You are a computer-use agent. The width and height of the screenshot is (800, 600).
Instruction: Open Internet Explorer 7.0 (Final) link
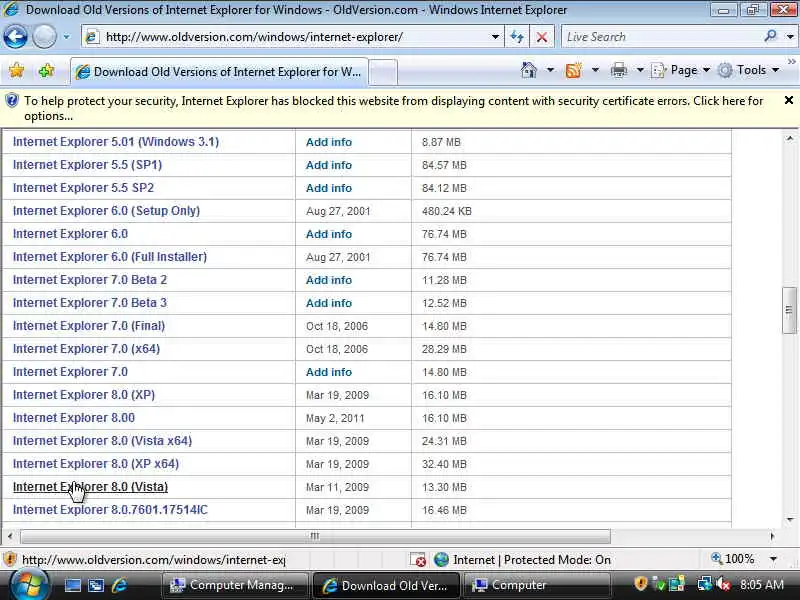(89, 326)
